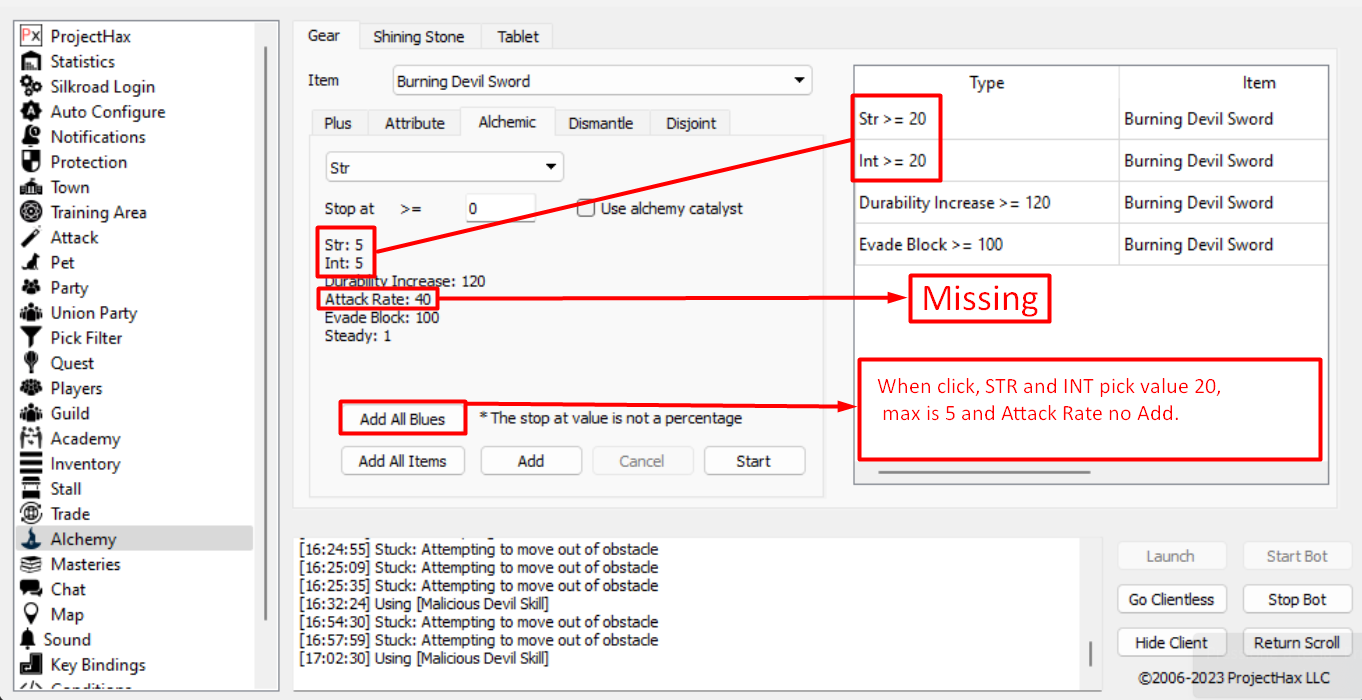Click the Stop at value input field
1362x700 pixels.
click(500, 209)
